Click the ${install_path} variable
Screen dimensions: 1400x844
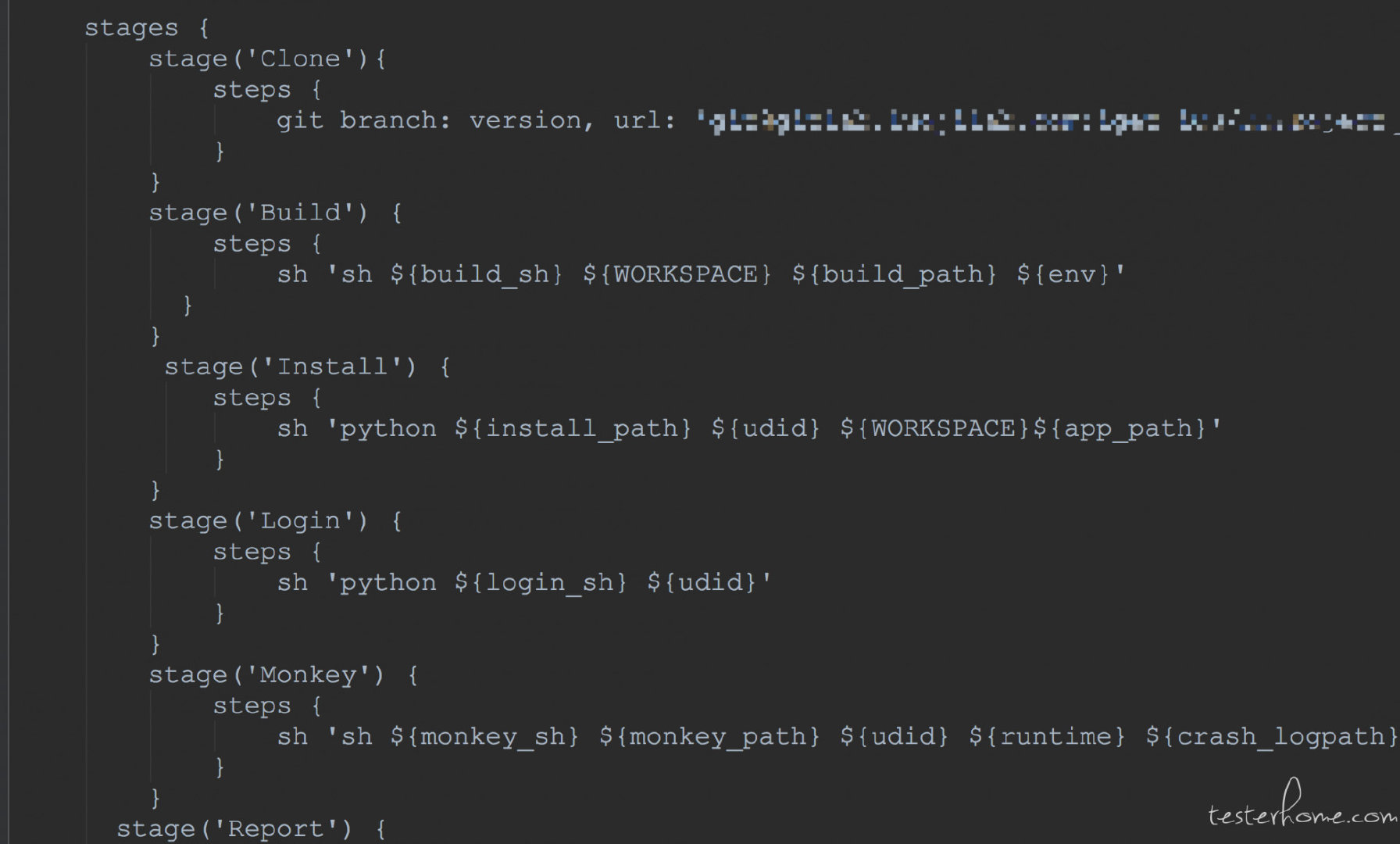click(573, 428)
